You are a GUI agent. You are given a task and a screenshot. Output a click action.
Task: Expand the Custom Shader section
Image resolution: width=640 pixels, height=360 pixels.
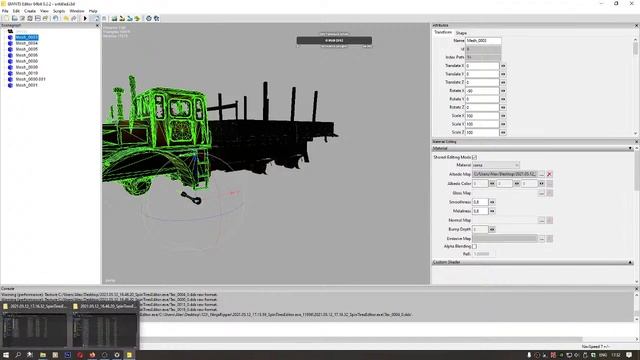click(x=533, y=262)
